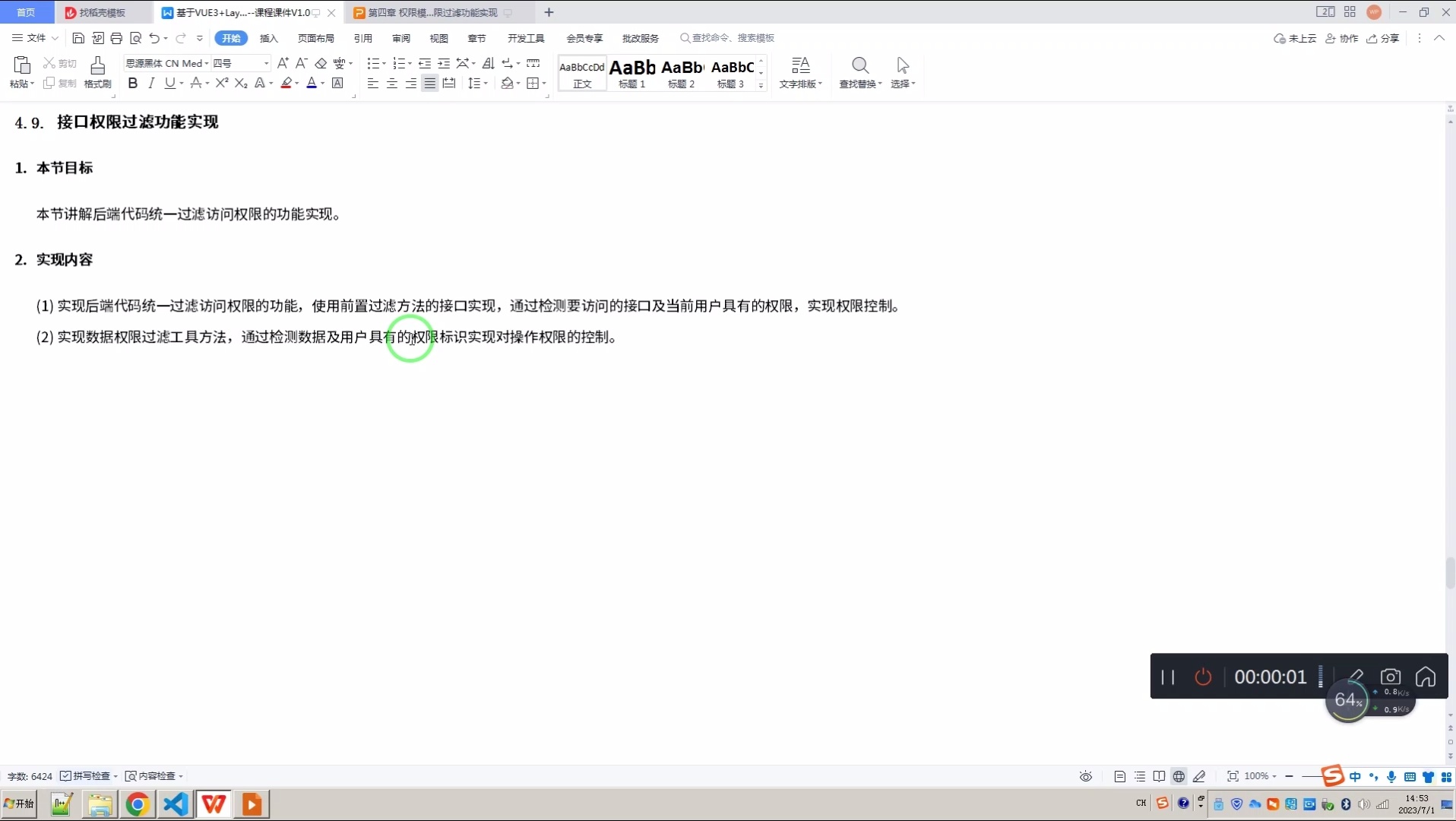
Task: Apply bold formatting to text
Action: 133,84
